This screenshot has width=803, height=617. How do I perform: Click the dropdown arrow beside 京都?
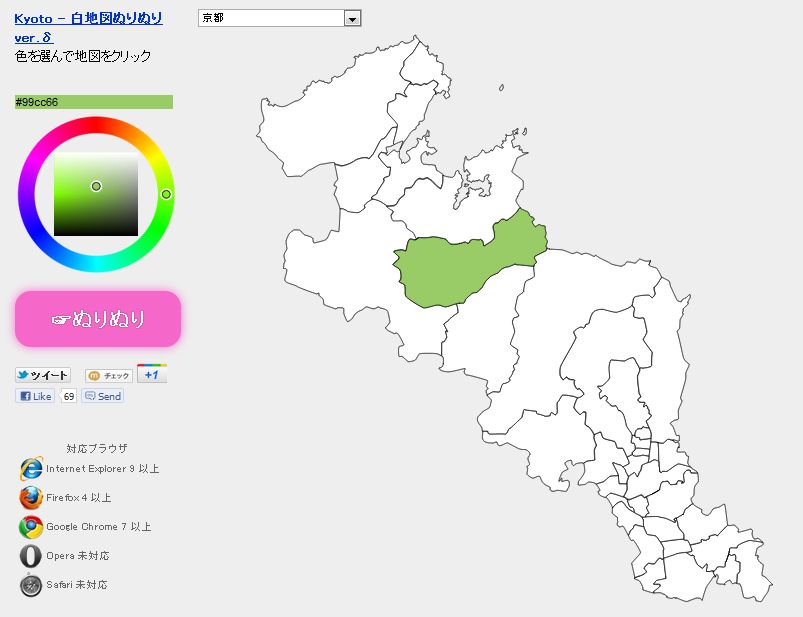(x=351, y=18)
